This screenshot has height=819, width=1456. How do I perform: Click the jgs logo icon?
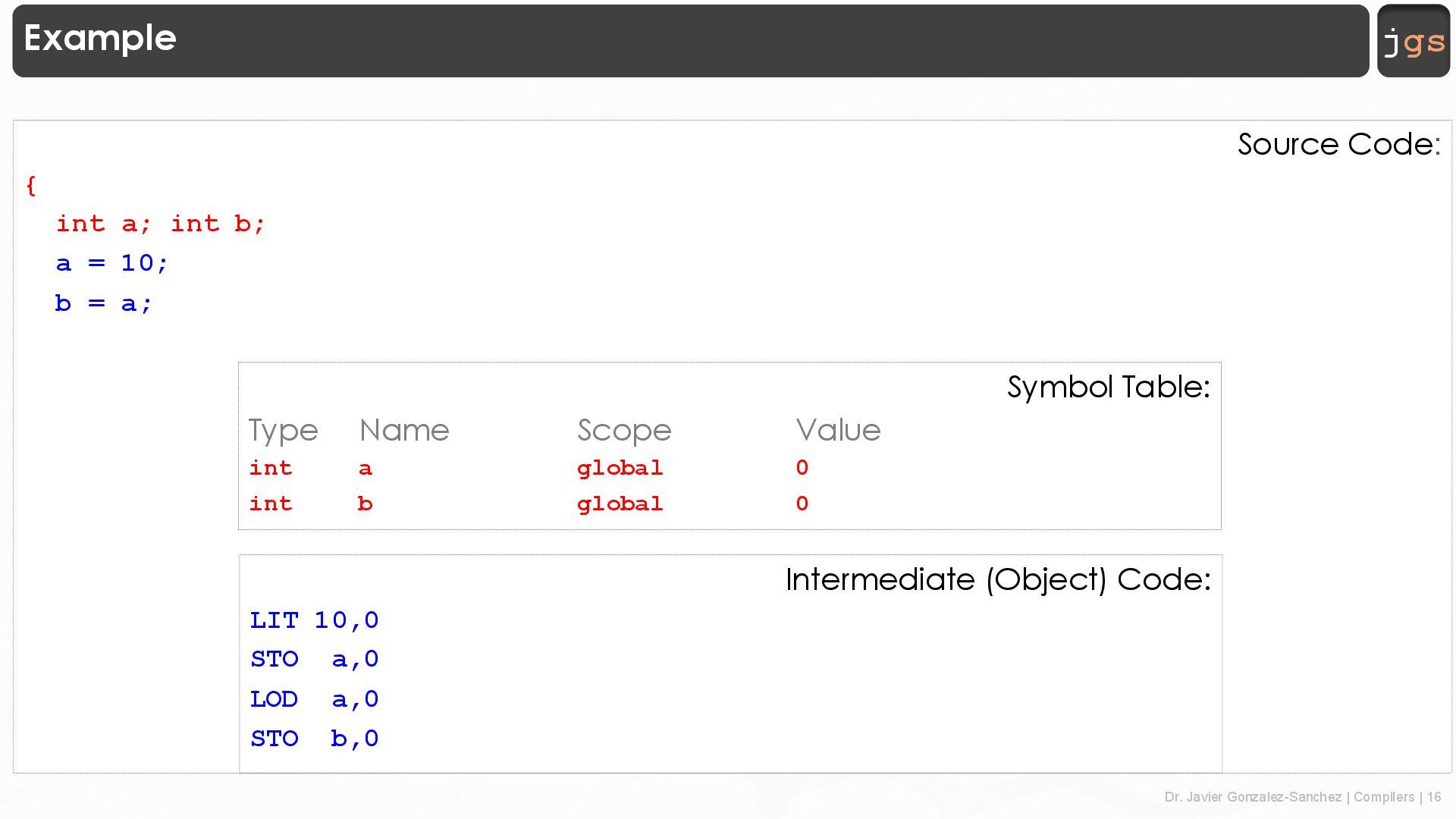pos(1414,41)
